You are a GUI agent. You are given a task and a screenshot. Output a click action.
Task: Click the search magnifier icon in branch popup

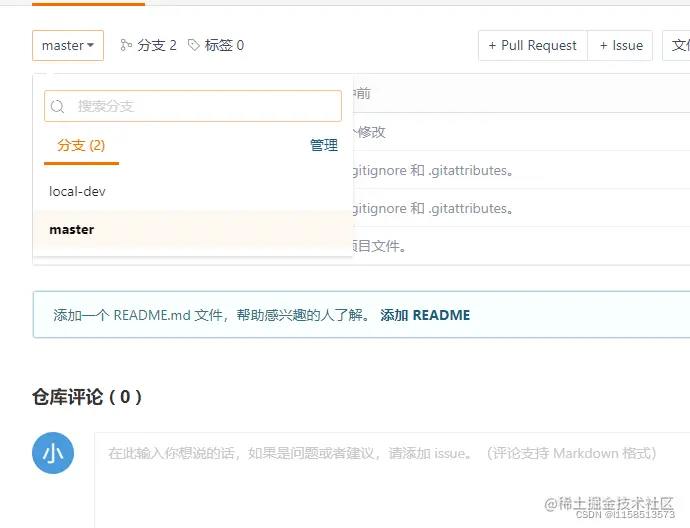coord(57,106)
